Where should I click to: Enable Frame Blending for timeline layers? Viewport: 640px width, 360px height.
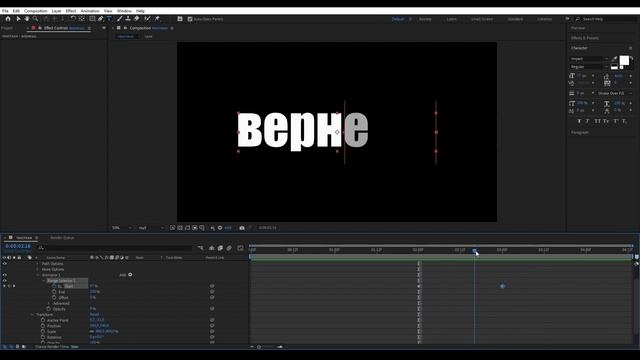(220, 248)
